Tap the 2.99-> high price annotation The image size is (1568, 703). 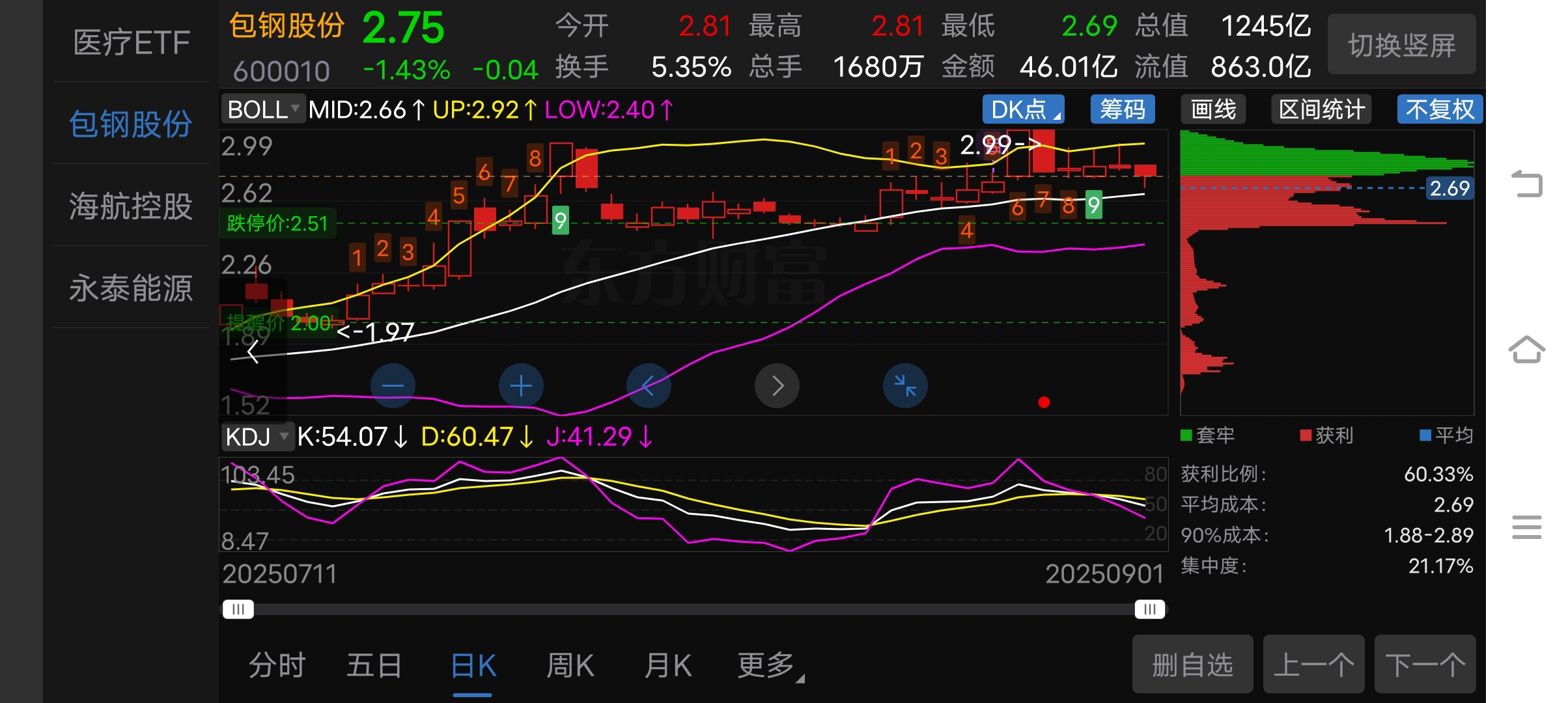(x=1001, y=144)
